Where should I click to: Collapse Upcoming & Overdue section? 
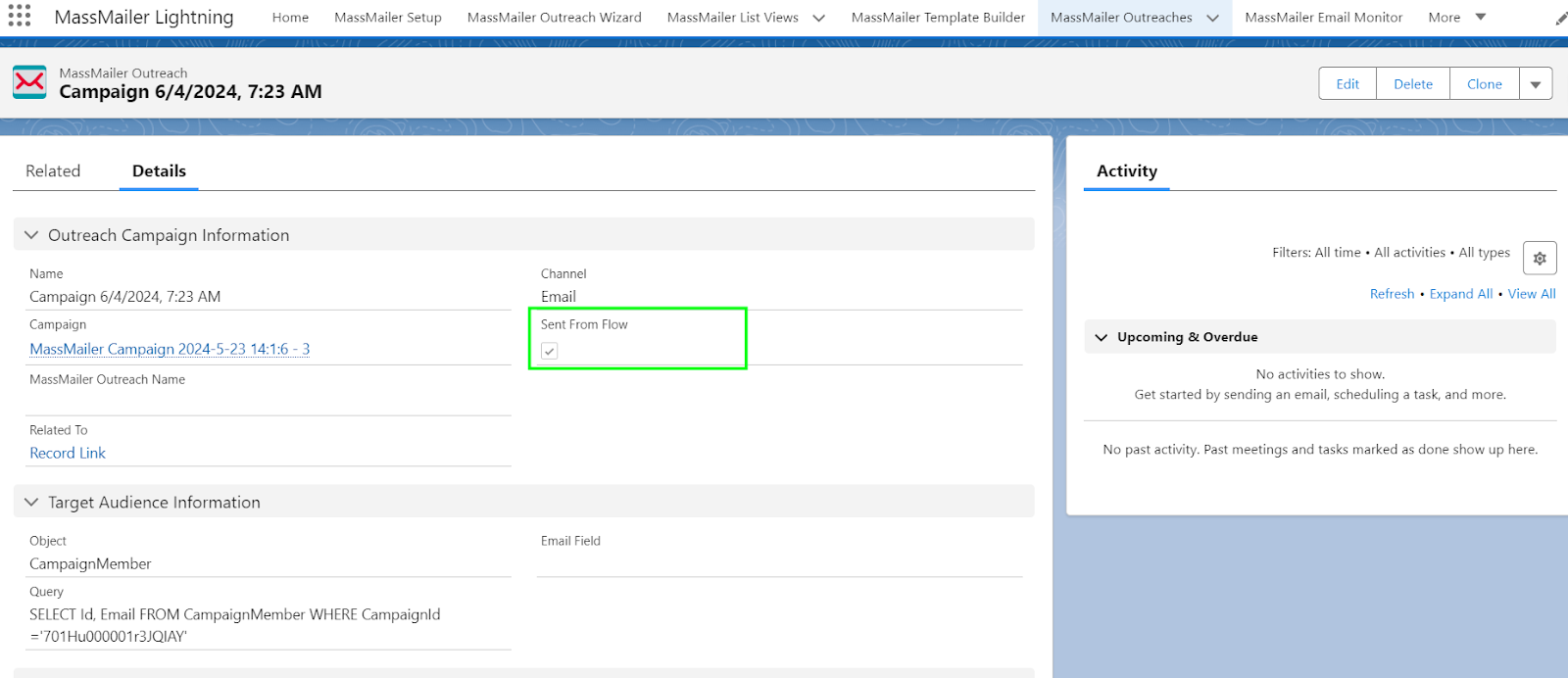1102,337
